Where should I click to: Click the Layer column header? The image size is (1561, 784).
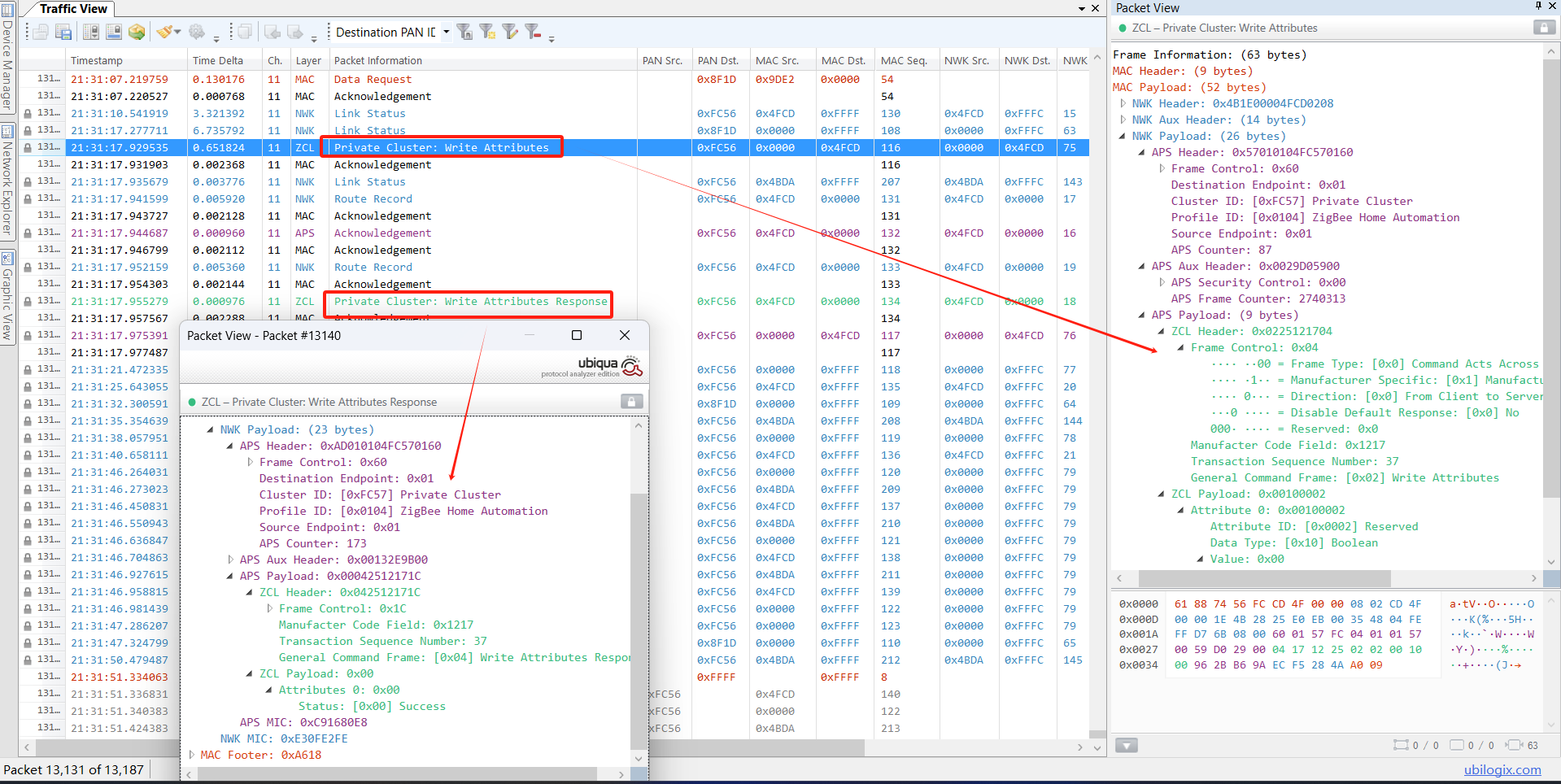pyautogui.click(x=308, y=60)
